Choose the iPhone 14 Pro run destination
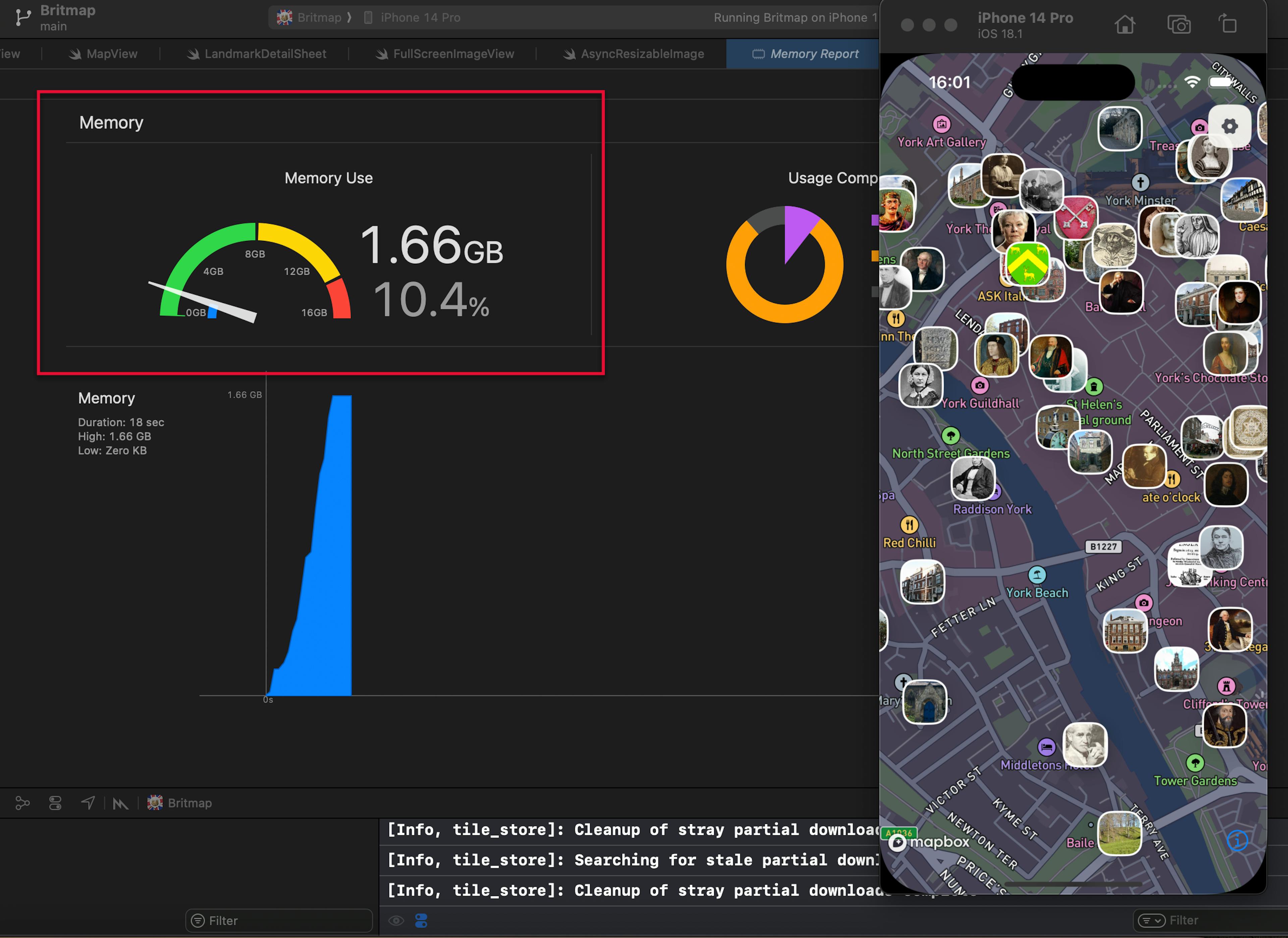Screen dimensions: 1288x938 tap(420, 17)
